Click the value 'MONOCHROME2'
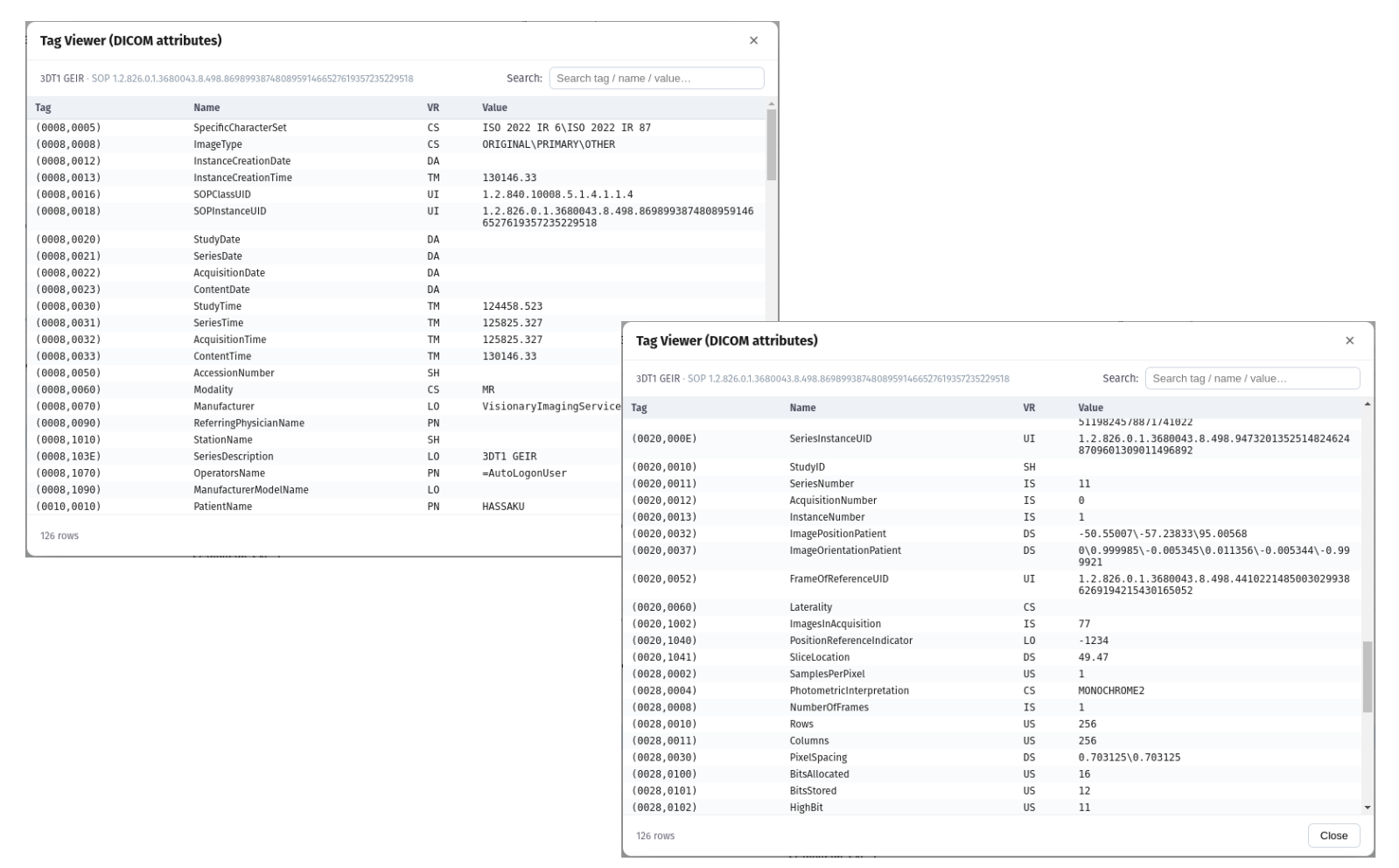The width and height of the screenshot is (1399, 868). [1111, 690]
